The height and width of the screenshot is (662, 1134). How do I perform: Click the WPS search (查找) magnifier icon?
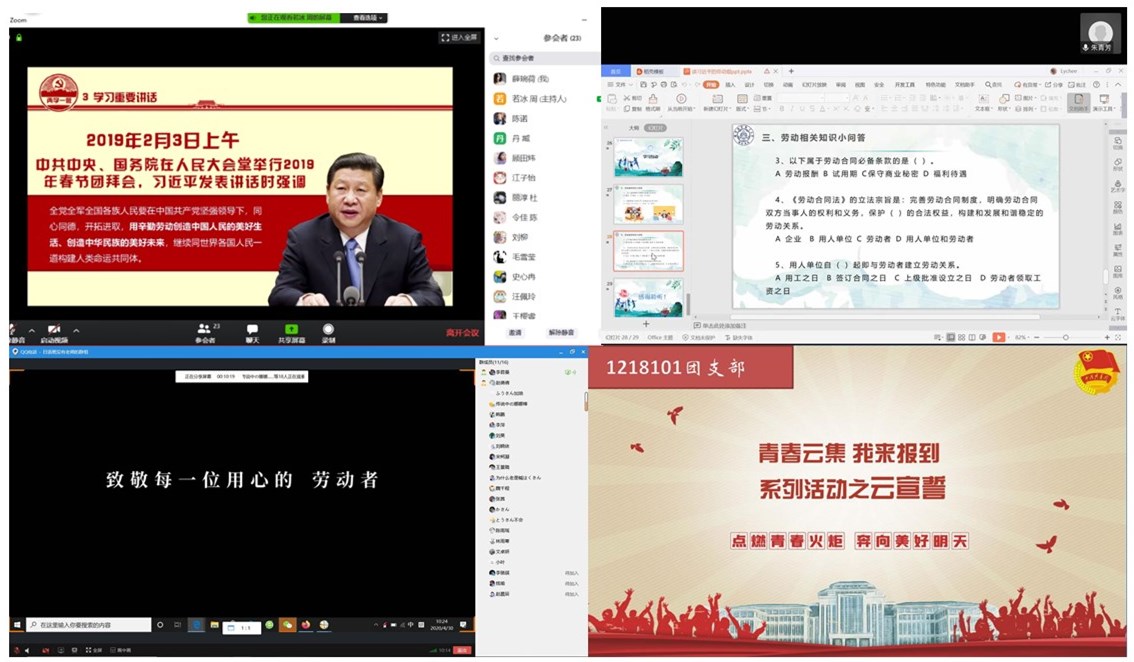(x=987, y=85)
